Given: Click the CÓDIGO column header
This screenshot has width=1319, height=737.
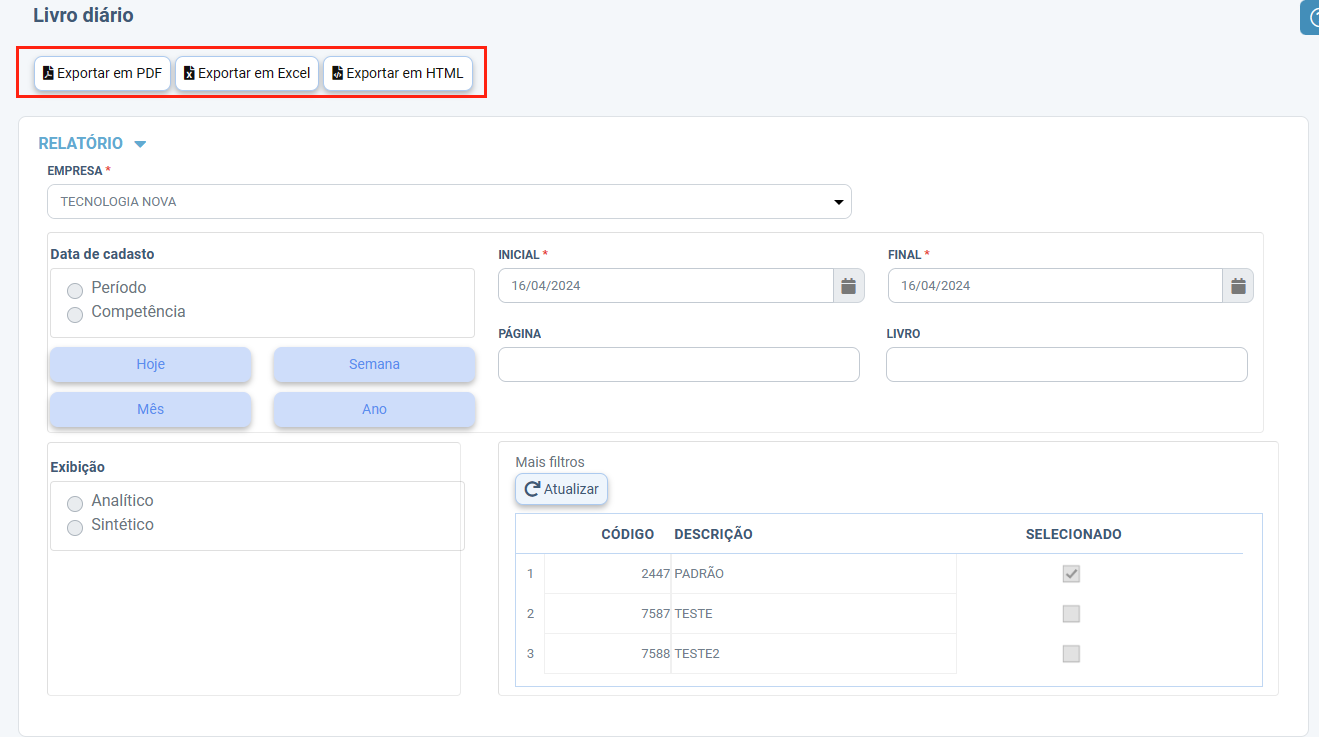Looking at the screenshot, I should [627, 534].
